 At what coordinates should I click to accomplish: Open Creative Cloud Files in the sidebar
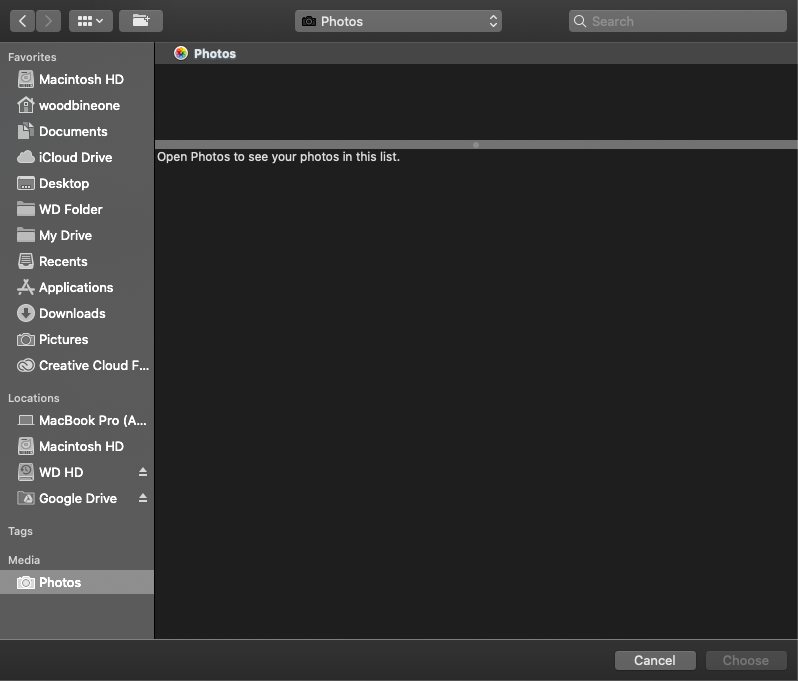coord(77,365)
